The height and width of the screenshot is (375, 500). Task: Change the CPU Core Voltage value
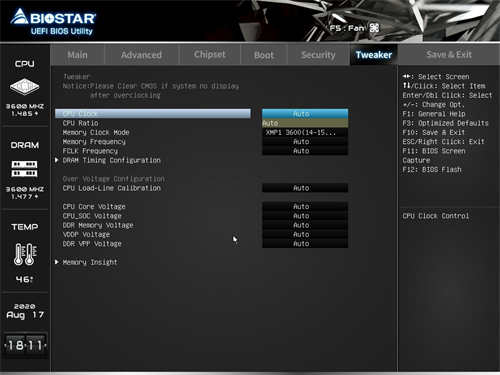point(305,207)
